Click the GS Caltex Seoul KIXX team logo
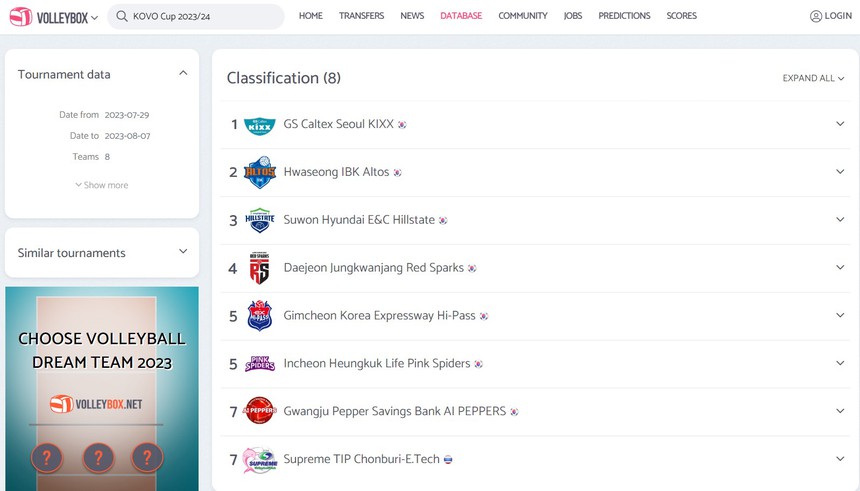 260,125
